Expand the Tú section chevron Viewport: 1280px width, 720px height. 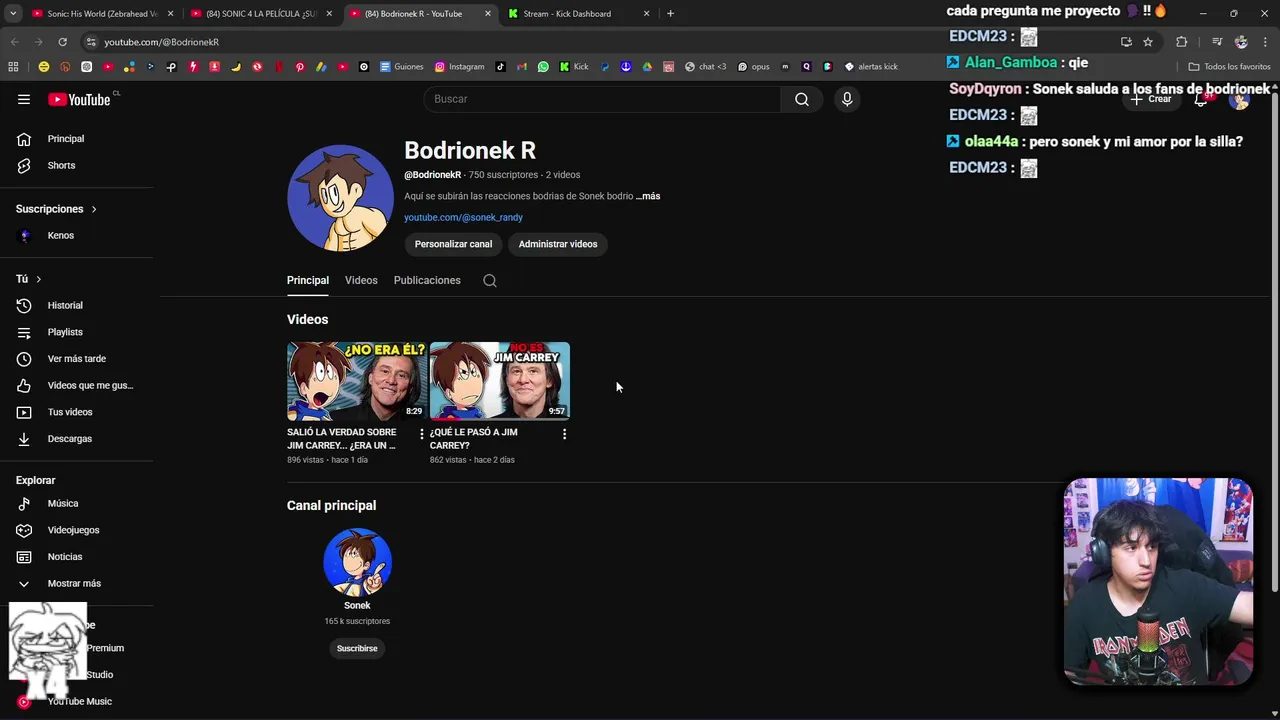[38, 279]
